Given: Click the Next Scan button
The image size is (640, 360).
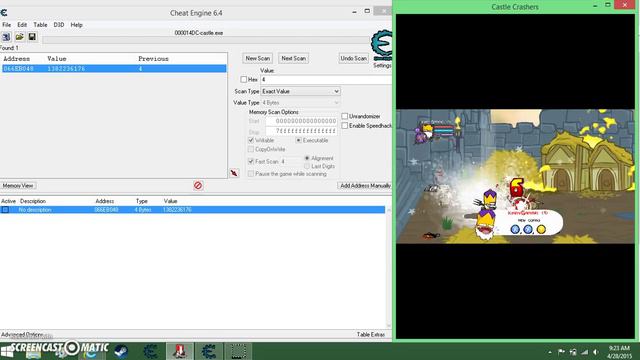Looking at the screenshot, I should pyautogui.click(x=293, y=58).
